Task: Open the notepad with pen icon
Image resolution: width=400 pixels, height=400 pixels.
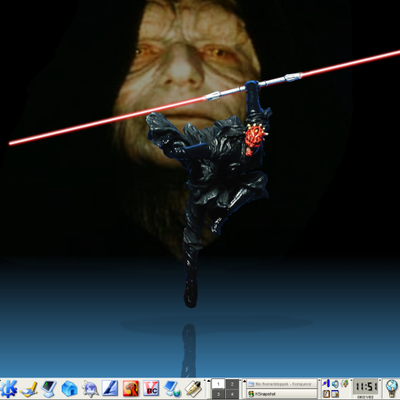Action: [x=193, y=389]
